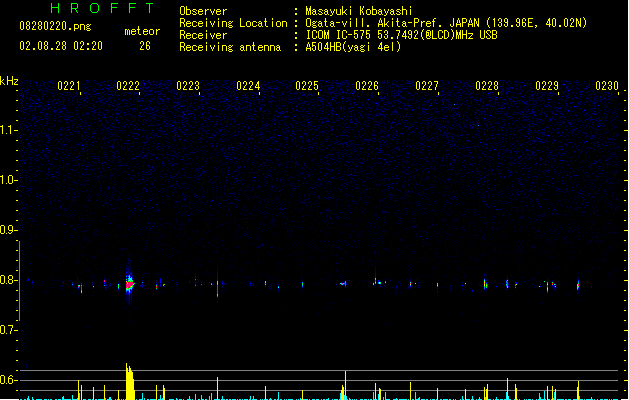The image size is (629, 400).
Task: Click the 0223 time marker
Action: pos(188,86)
